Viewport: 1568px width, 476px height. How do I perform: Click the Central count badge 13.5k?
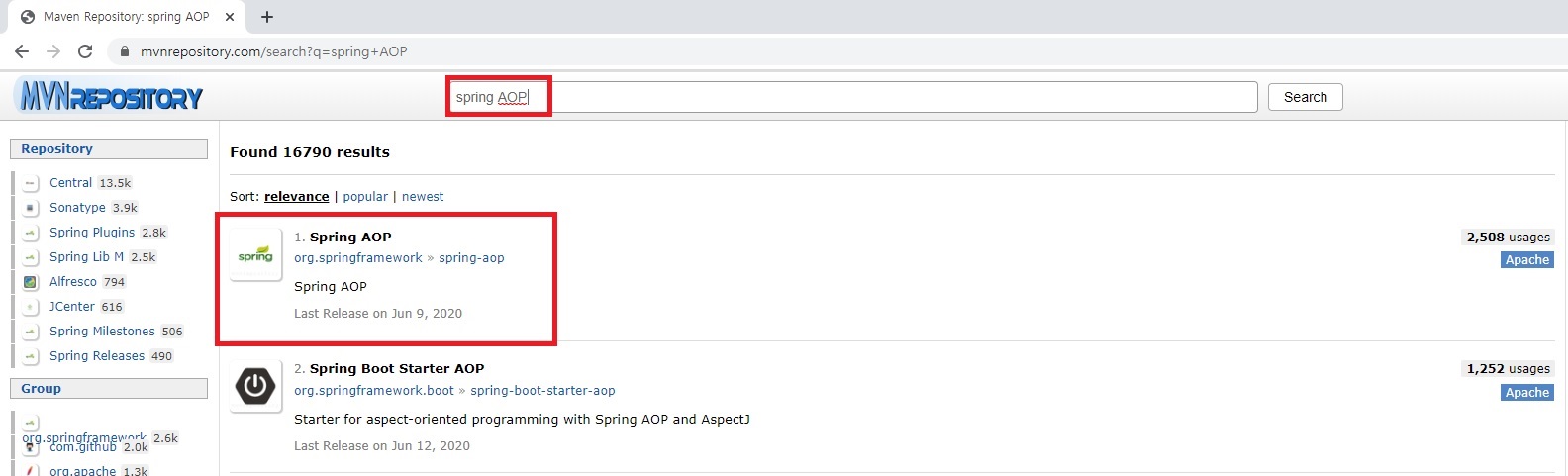pos(115,183)
